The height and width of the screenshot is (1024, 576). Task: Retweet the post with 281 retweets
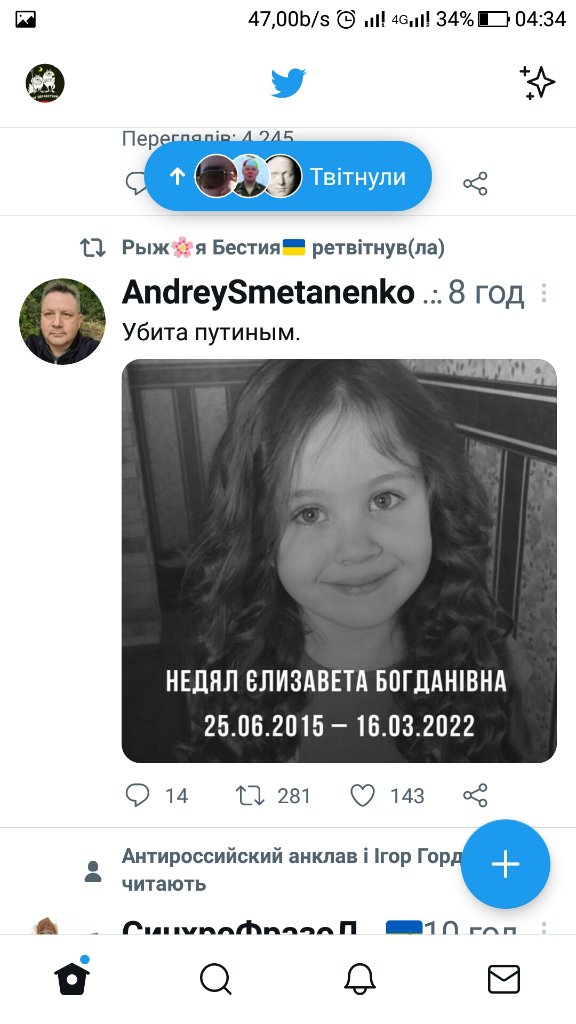click(x=272, y=795)
